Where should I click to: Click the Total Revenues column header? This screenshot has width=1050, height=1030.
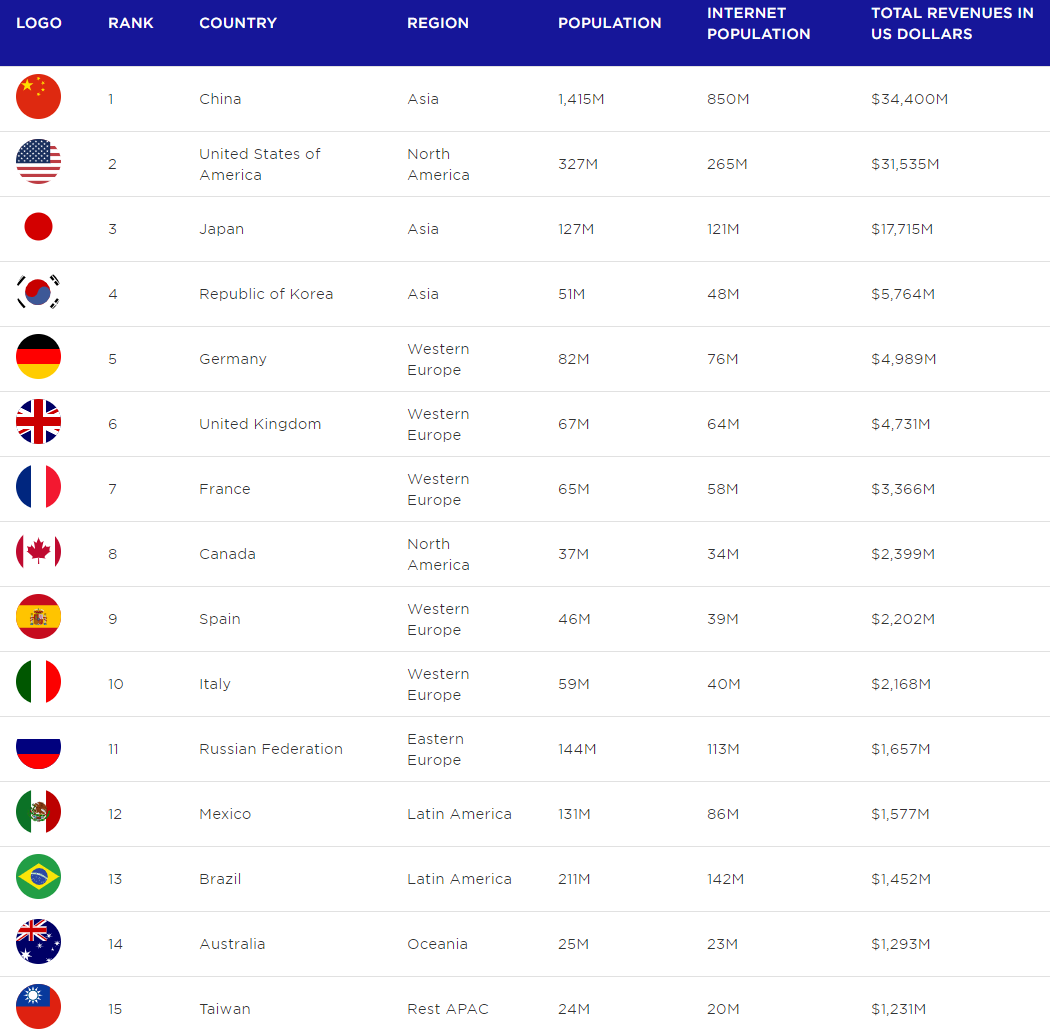click(952, 23)
